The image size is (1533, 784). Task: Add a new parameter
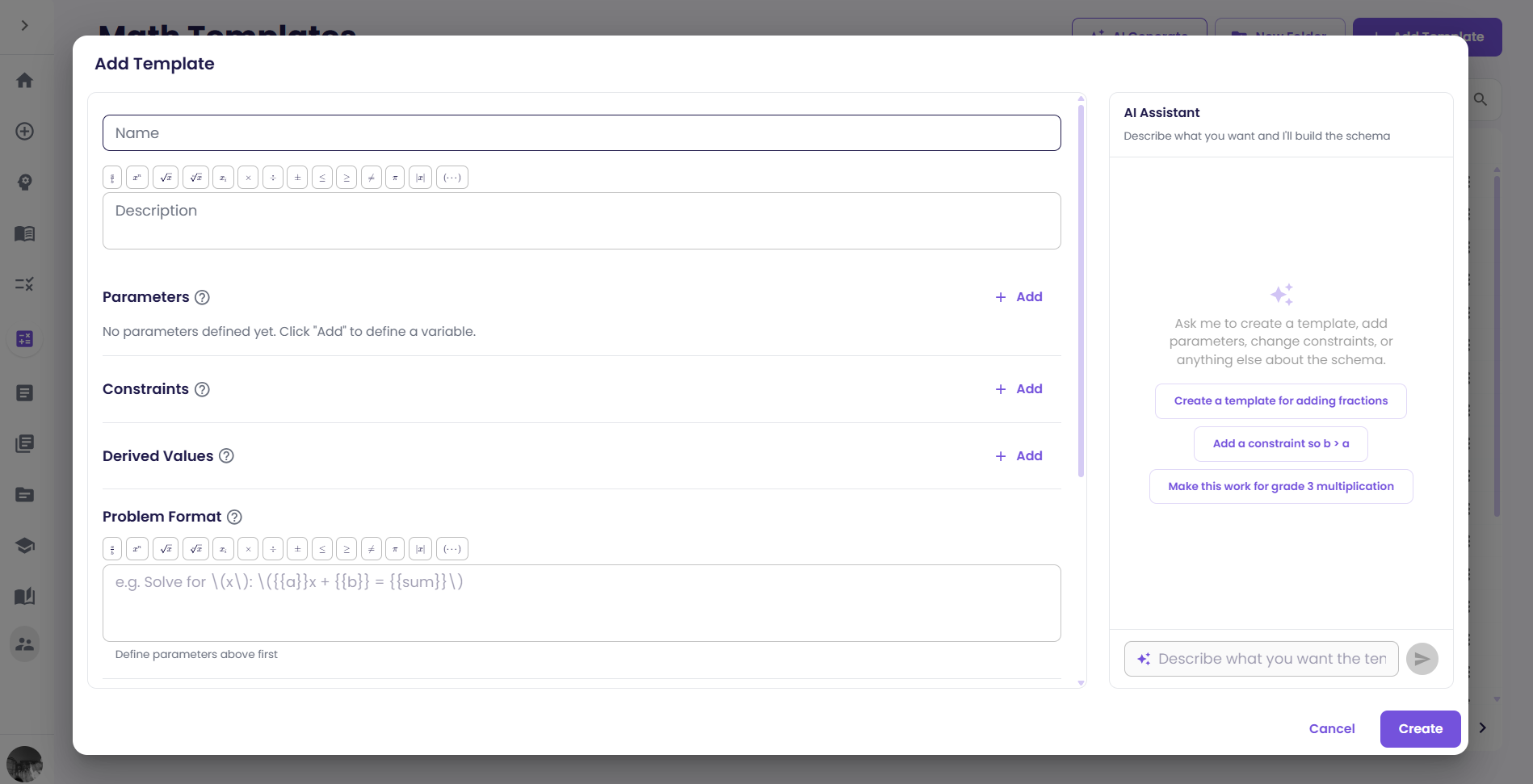1018,297
